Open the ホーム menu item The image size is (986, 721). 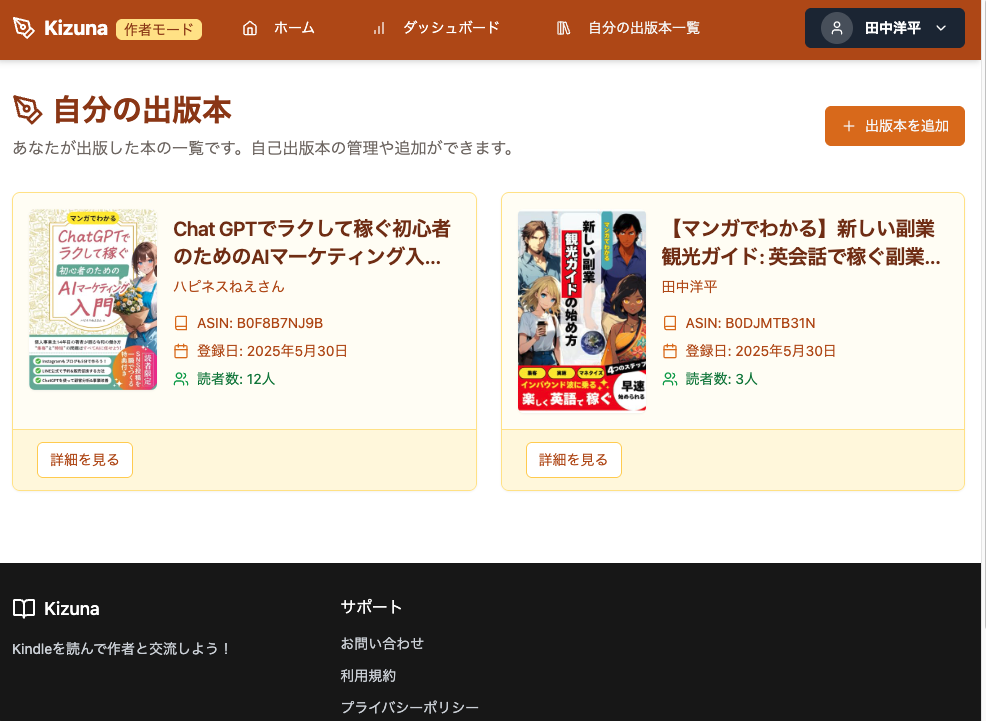pyautogui.click(x=294, y=28)
